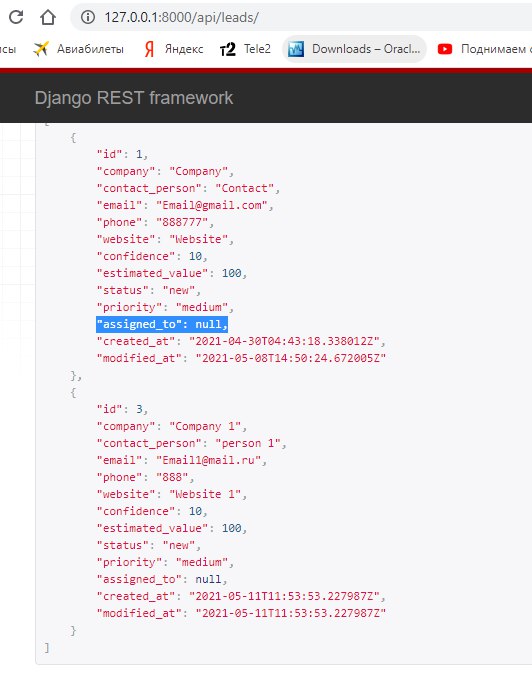The image size is (532, 674).
Task: Click the "website": "Website 1" line
Action: point(172,494)
